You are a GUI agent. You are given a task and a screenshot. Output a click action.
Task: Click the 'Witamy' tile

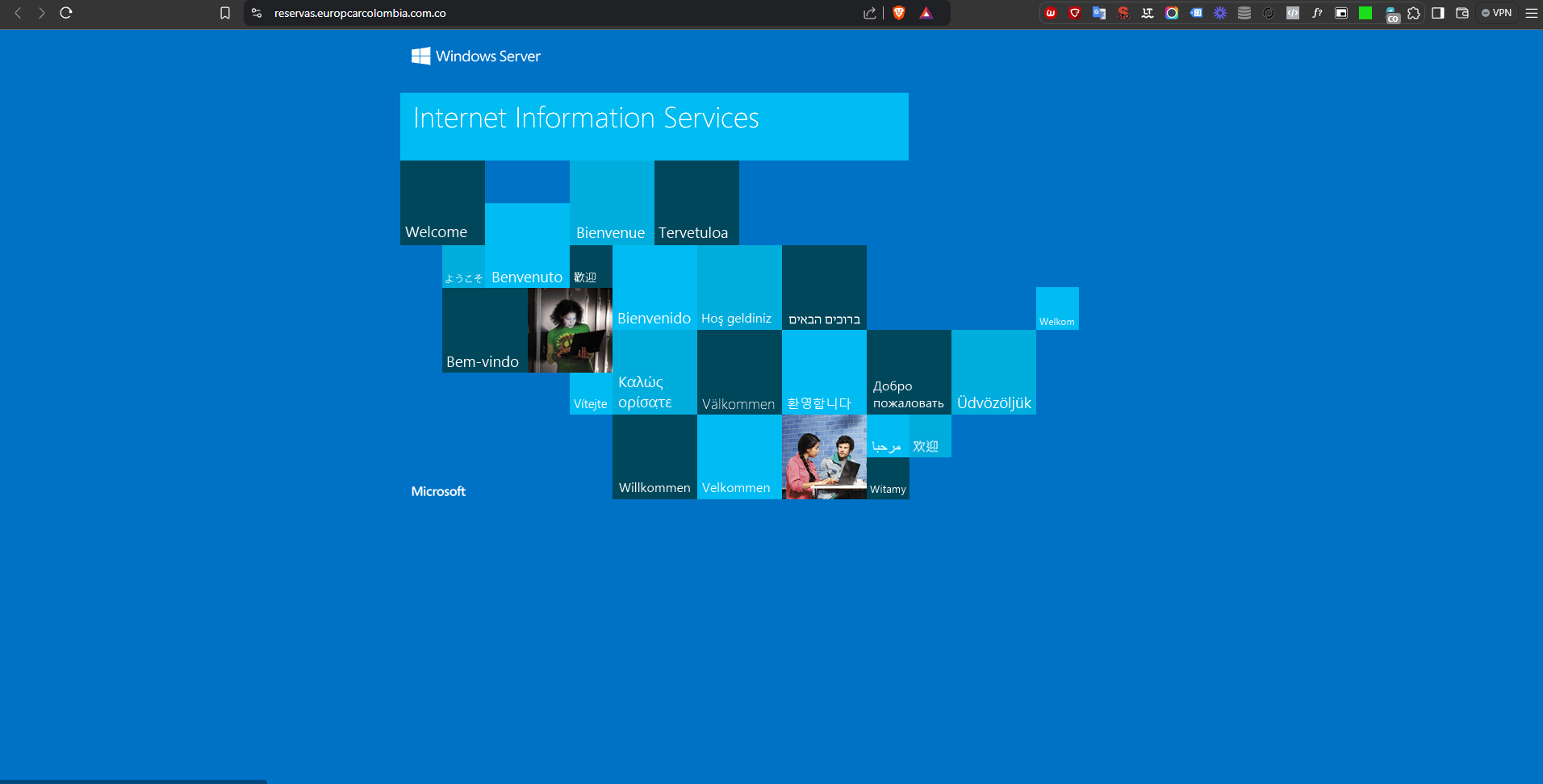click(x=888, y=478)
